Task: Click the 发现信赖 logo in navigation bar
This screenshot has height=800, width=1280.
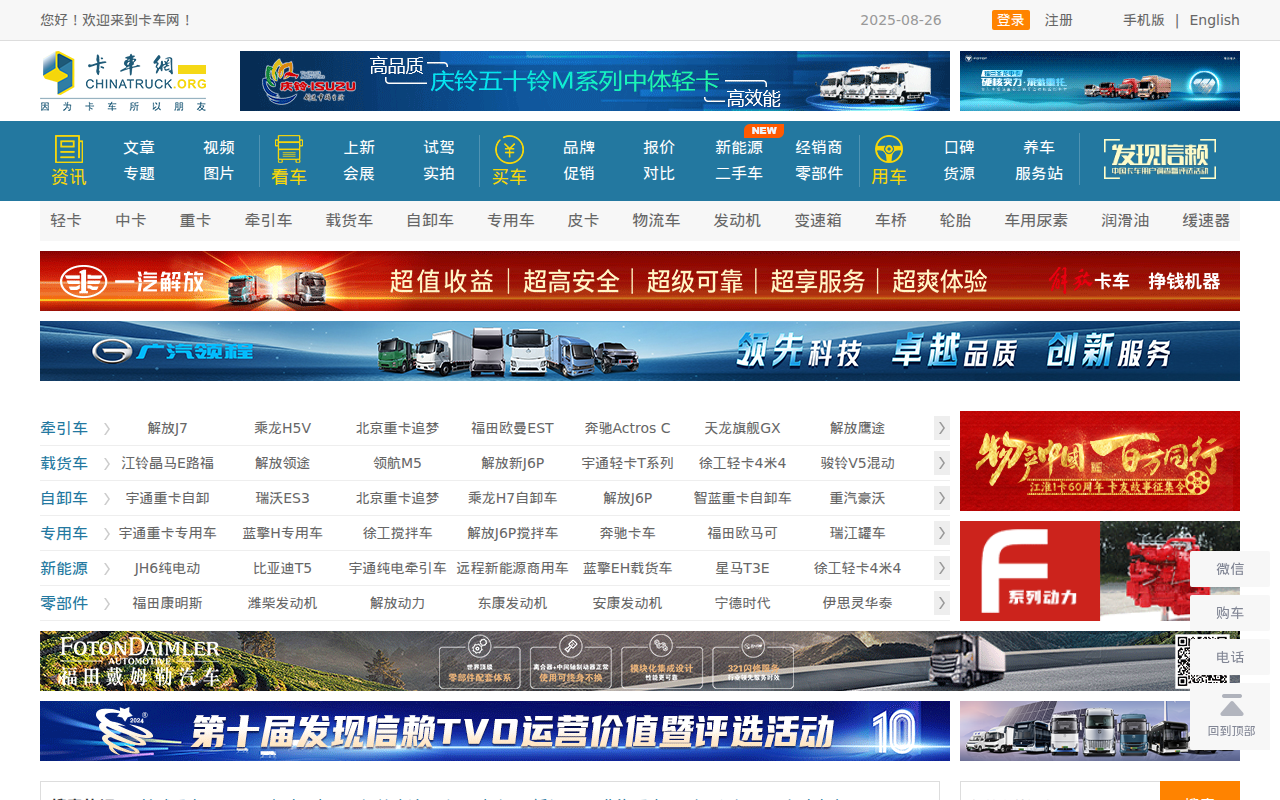Action: (x=1160, y=159)
